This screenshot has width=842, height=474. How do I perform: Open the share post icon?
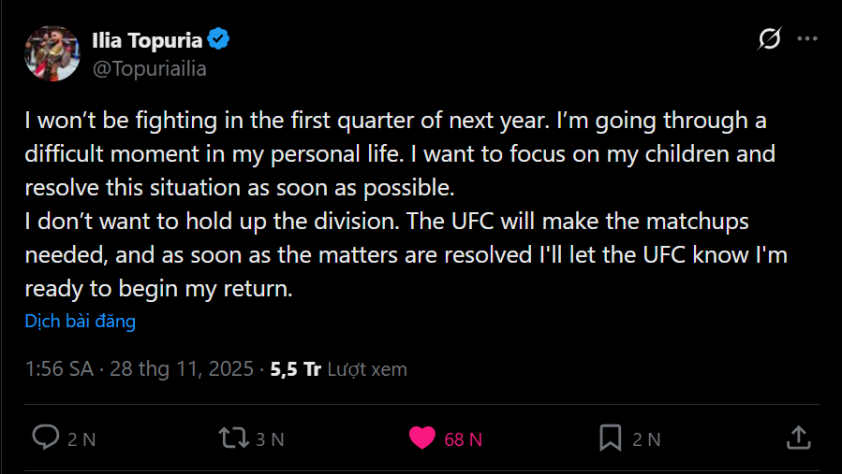tap(798, 438)
